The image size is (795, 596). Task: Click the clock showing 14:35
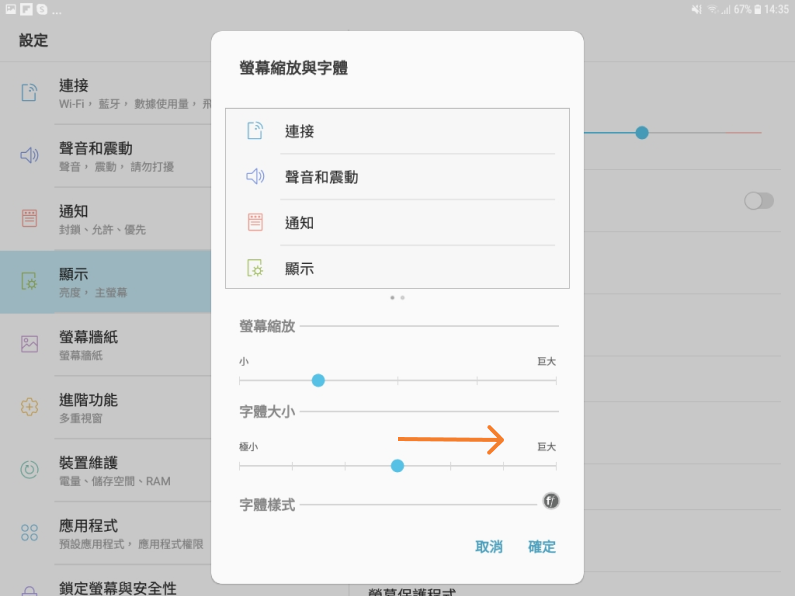(x=776, y=10)
